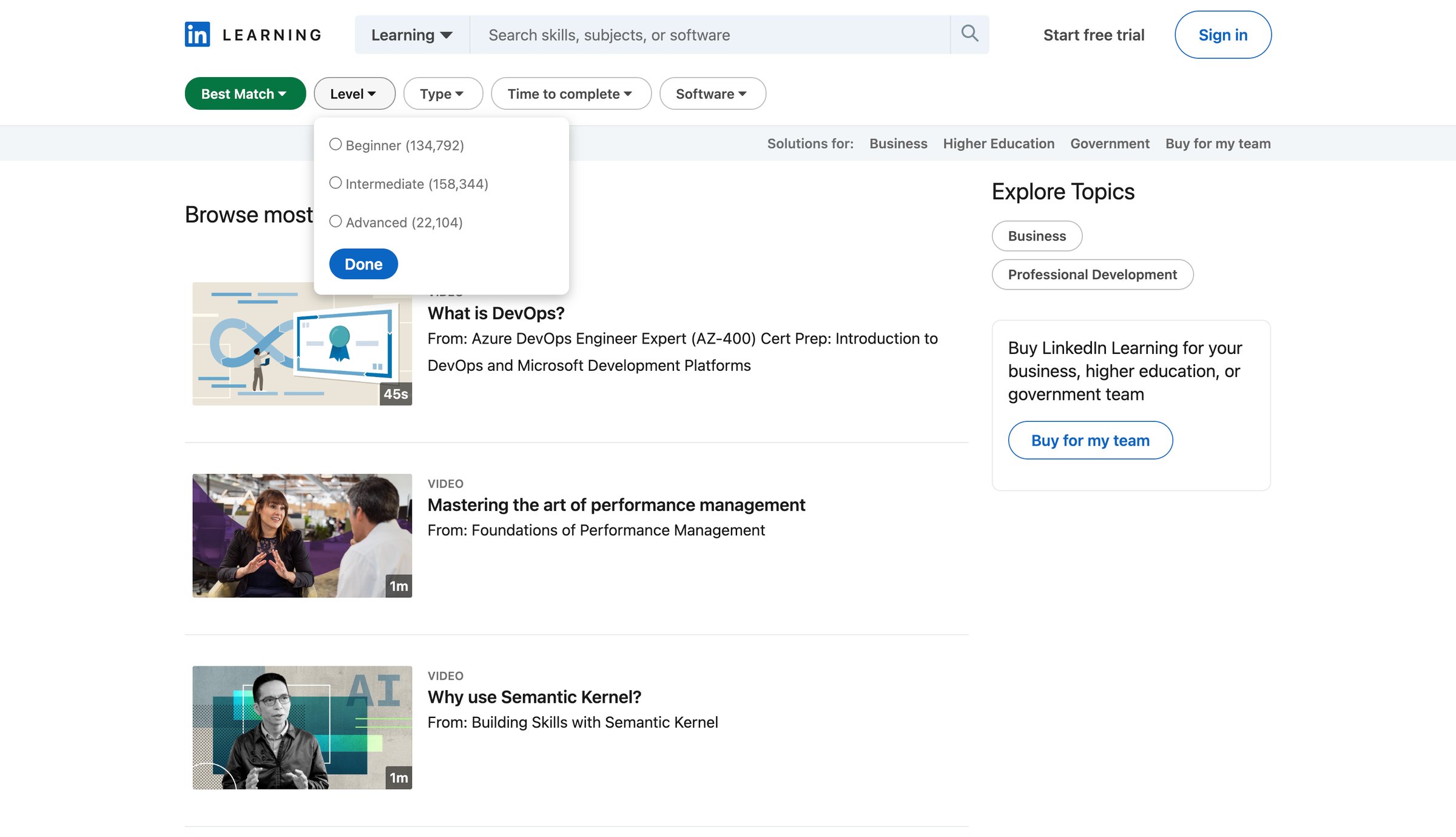
Task: Open the Best Match sort dropdown
Action: pyautogui.click(x=245, y=93)
